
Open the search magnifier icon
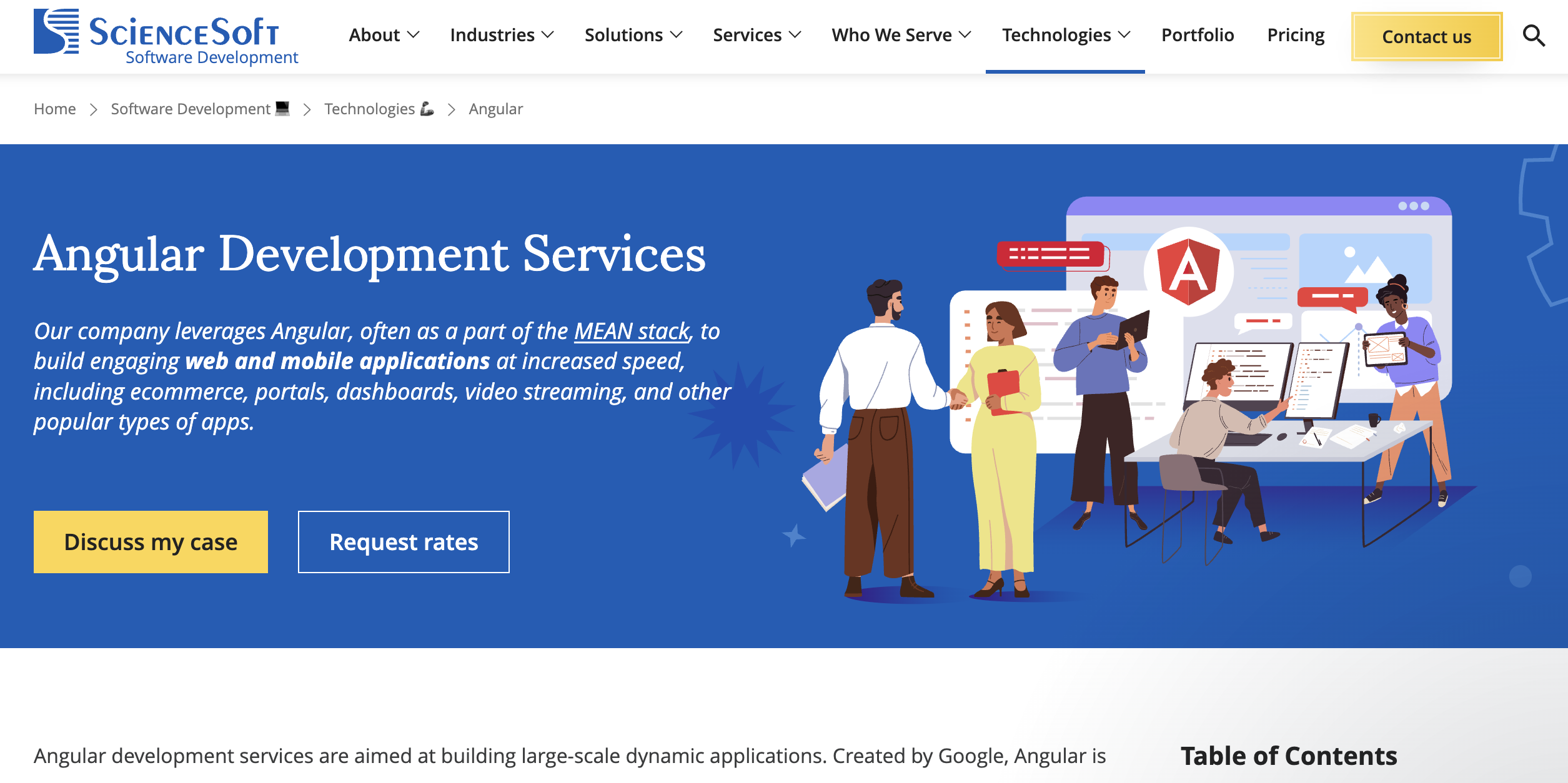1534,36
